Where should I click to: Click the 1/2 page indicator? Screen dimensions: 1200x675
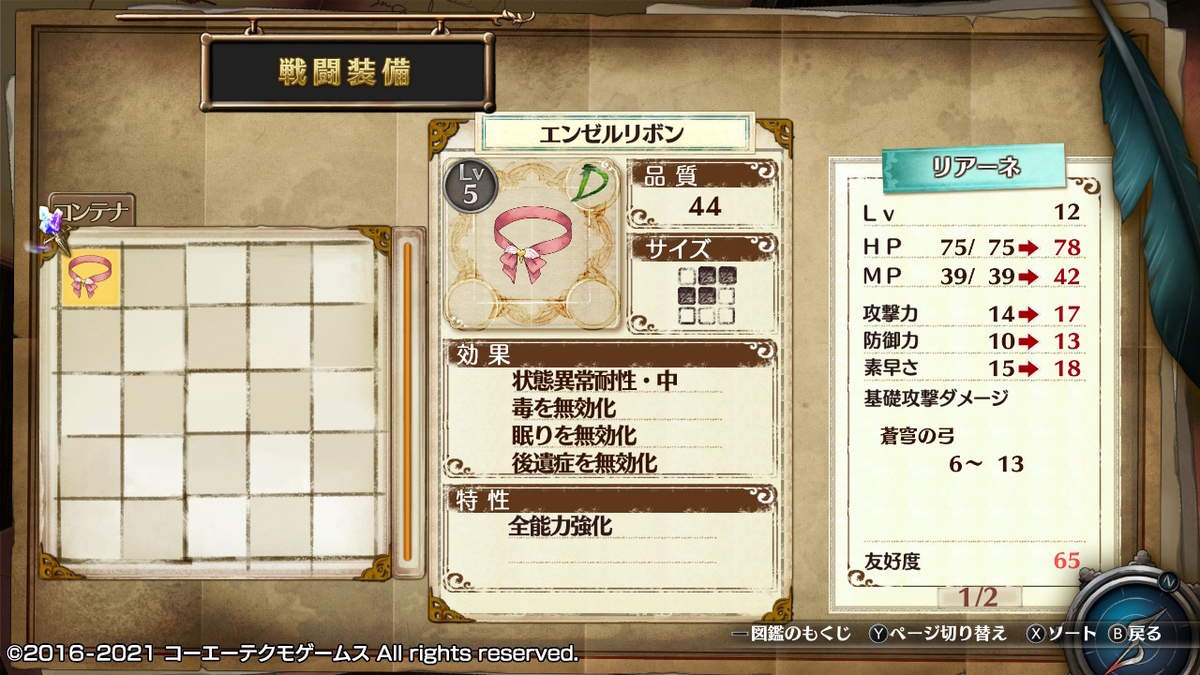click(x=978, y=597)
